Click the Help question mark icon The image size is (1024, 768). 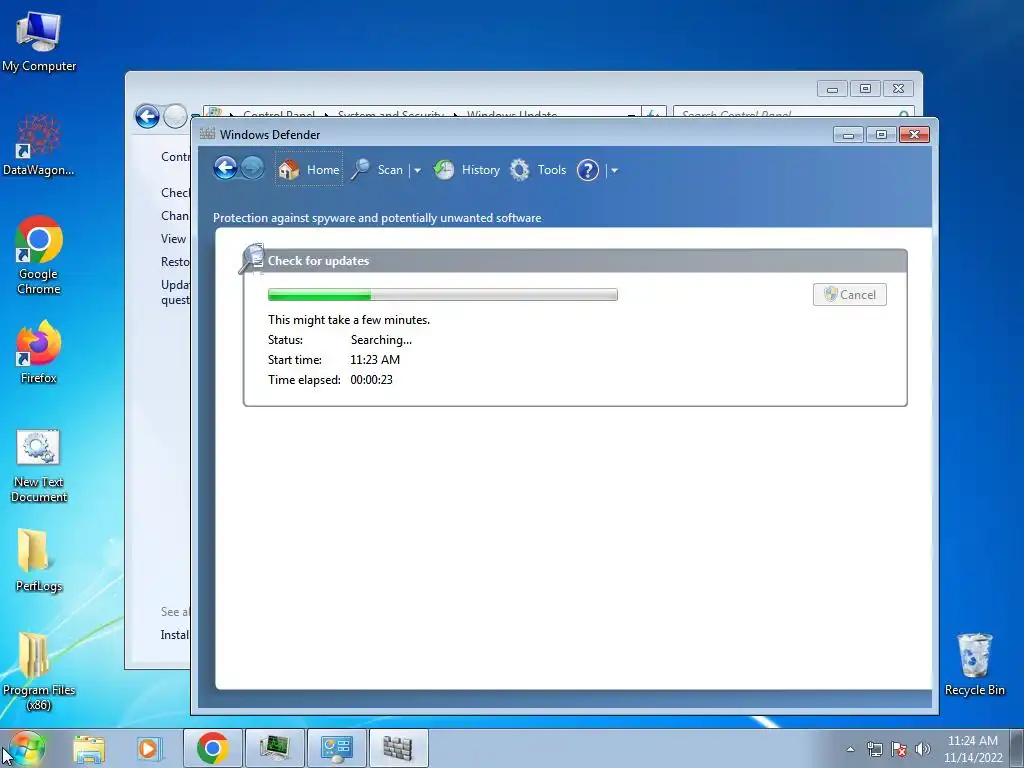588,170
